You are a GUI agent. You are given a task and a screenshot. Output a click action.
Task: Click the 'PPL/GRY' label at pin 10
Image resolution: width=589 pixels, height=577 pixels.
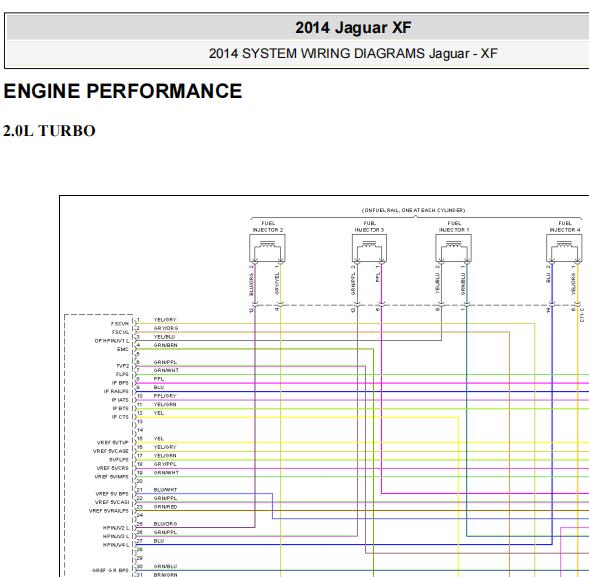coord(165,396)
